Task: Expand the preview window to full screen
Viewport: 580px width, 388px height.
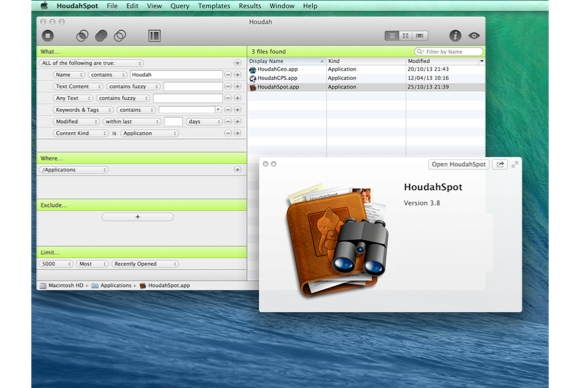Action: (515, 164)
